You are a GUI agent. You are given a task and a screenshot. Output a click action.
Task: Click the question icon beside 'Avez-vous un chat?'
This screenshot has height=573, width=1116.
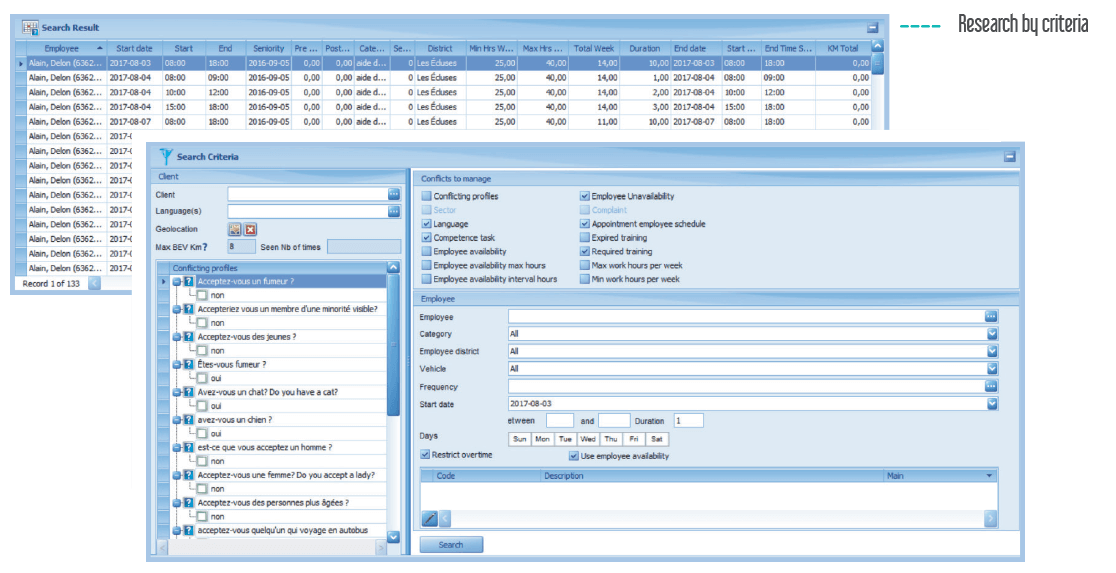click(x=189, y=392)
